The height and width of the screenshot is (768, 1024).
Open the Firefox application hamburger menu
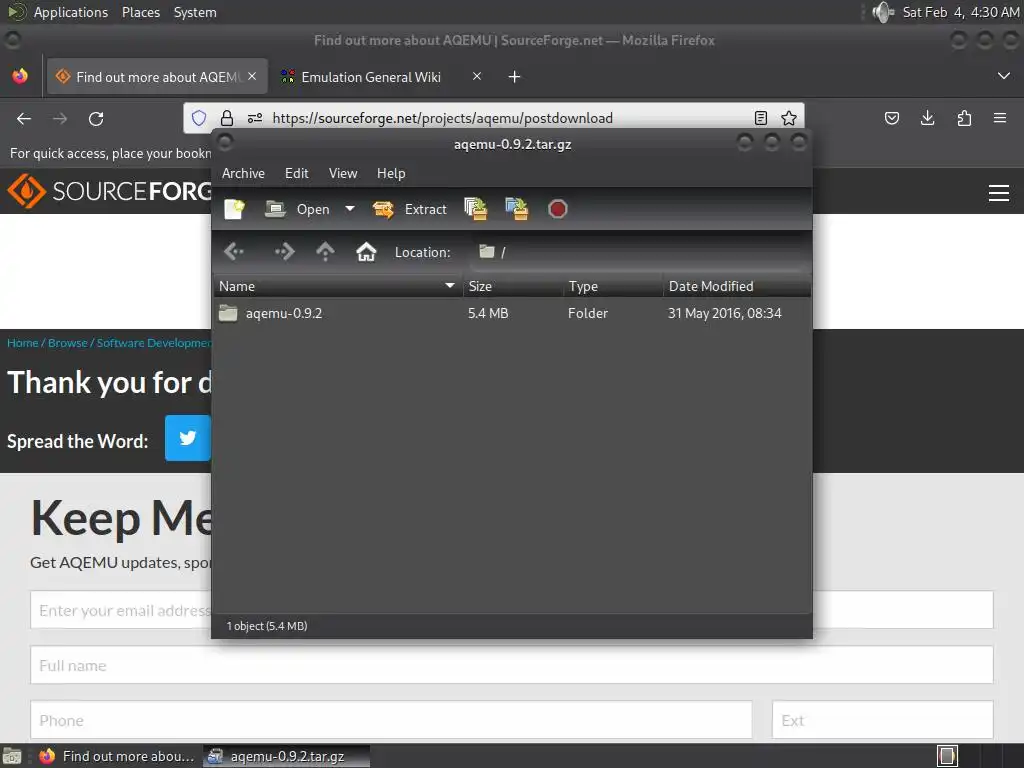pyautogui.click(x=1000, y=118)
